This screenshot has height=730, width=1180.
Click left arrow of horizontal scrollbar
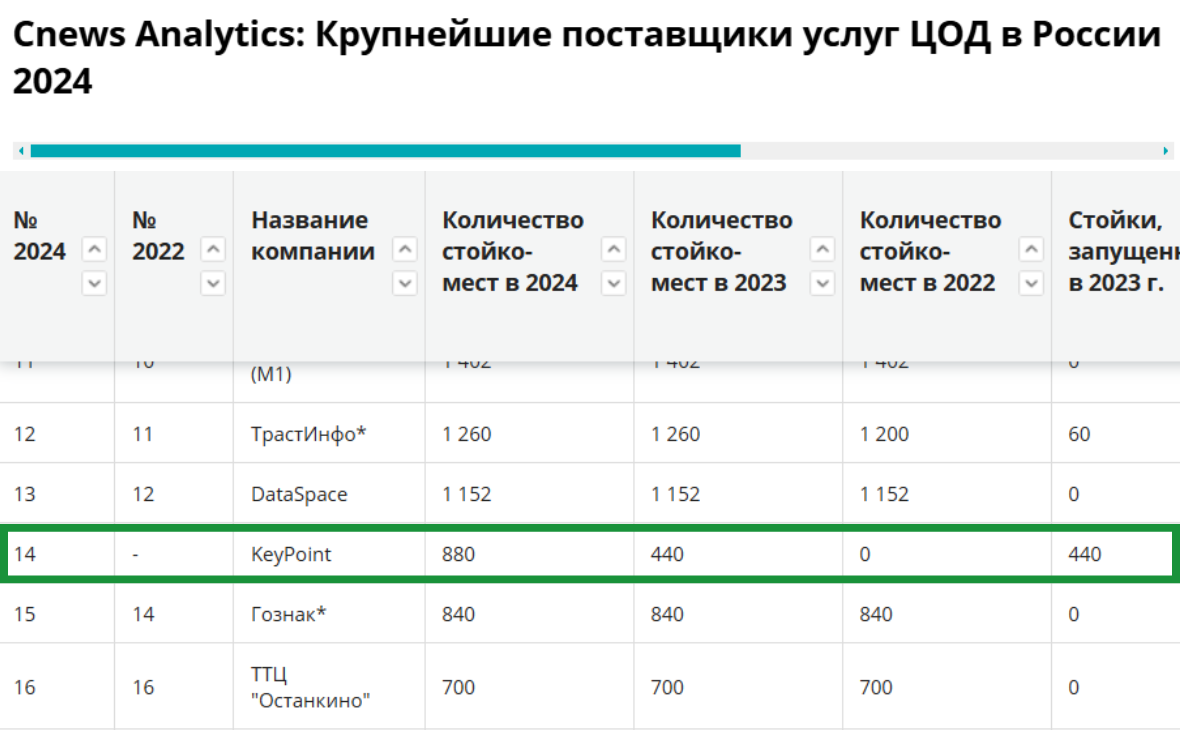pyautogui.click(x=21, y=151)
